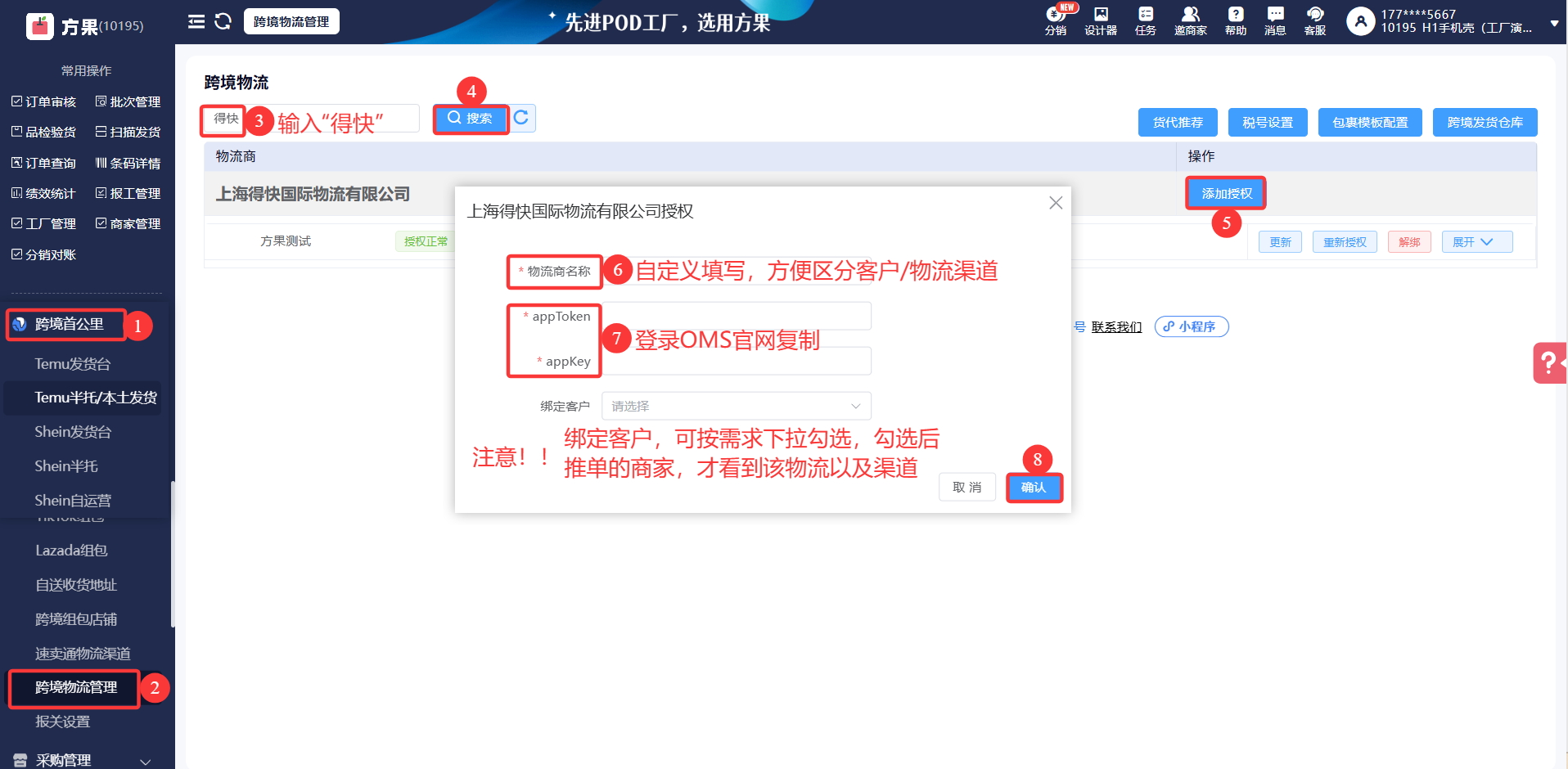Expand the 采购管理 menu section
1568x769 pixels.
(87, 760)
